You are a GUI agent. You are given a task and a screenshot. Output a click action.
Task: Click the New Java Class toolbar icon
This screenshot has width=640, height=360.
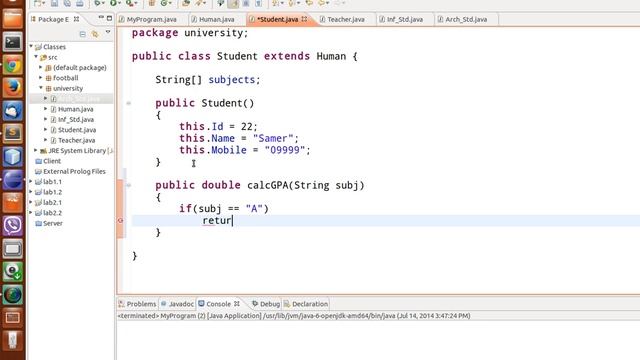[164, 3]
